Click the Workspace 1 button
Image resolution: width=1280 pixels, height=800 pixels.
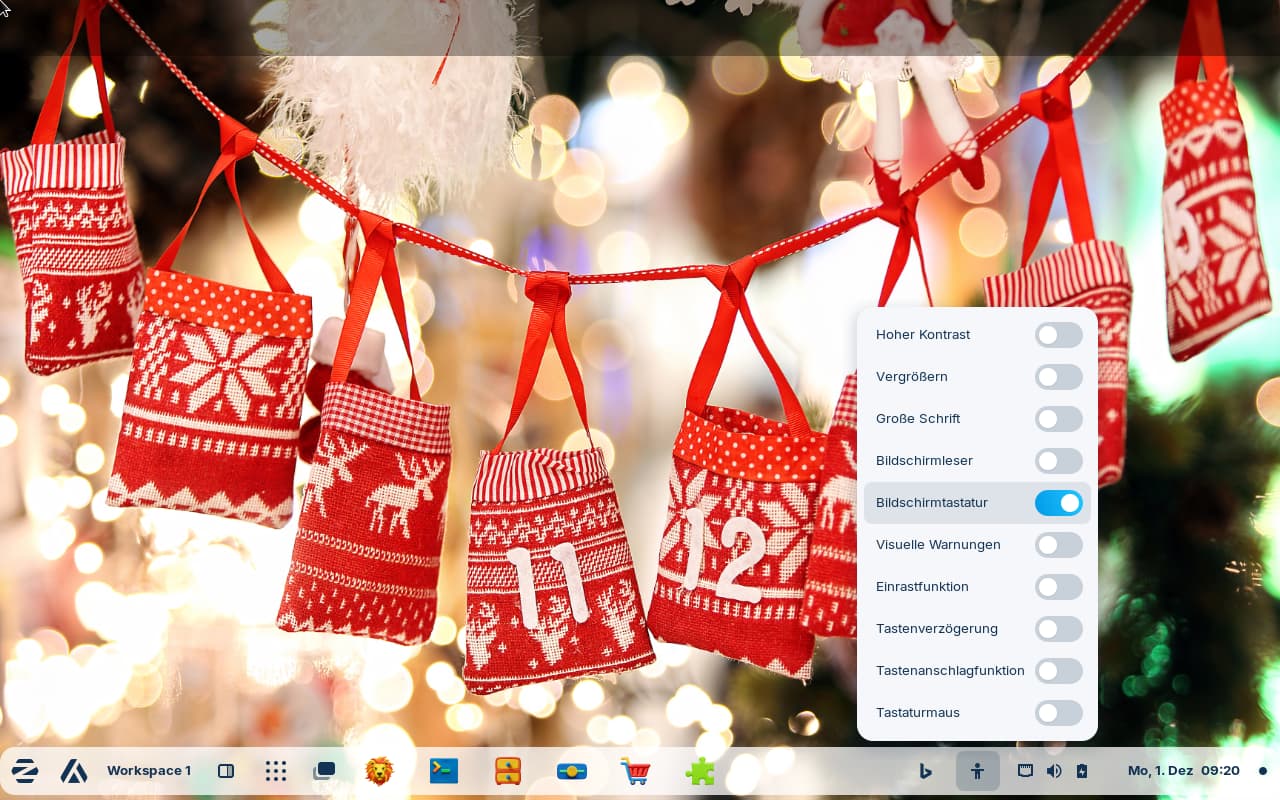pyautogui.click(x=149, y=771)
